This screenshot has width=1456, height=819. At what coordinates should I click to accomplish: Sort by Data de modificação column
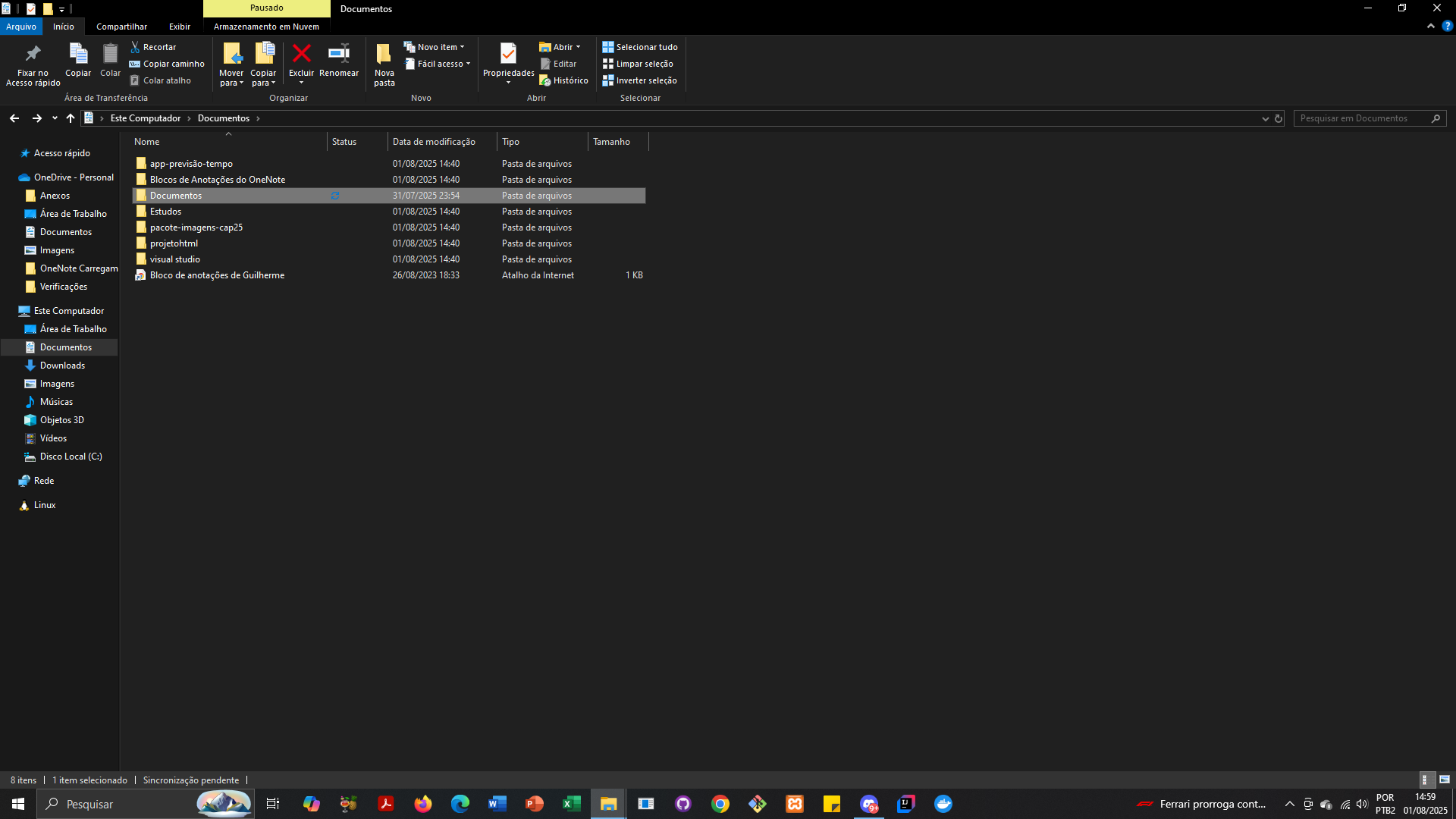coord(442,142)
